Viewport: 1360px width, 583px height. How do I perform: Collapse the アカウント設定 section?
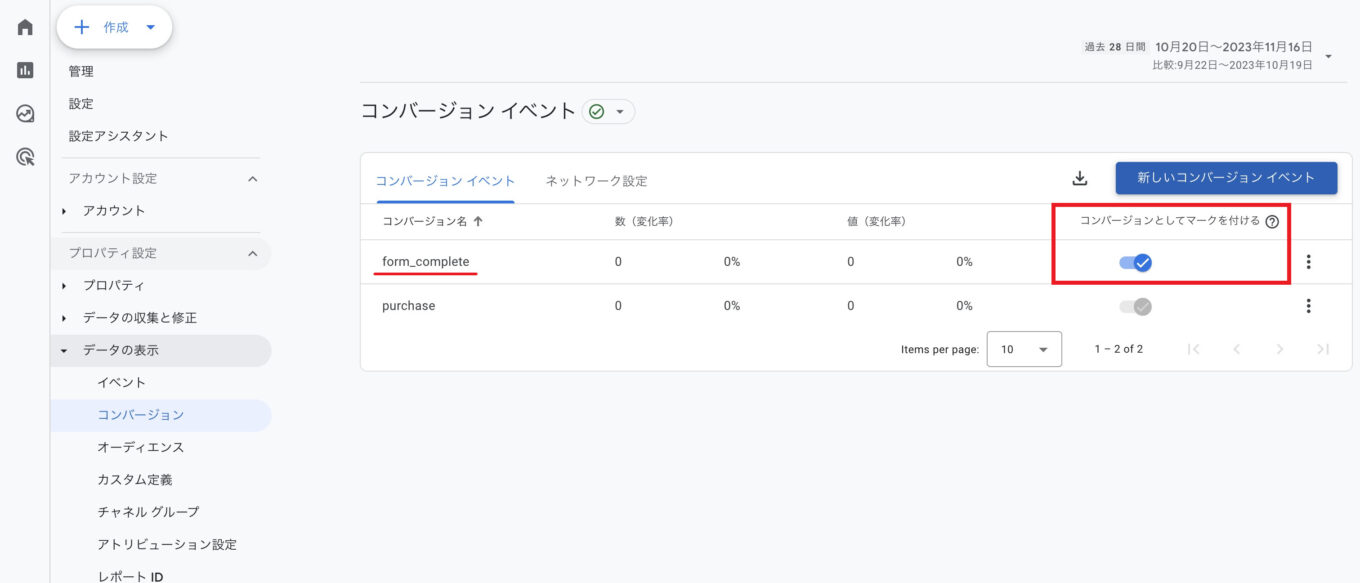(252, 179)
